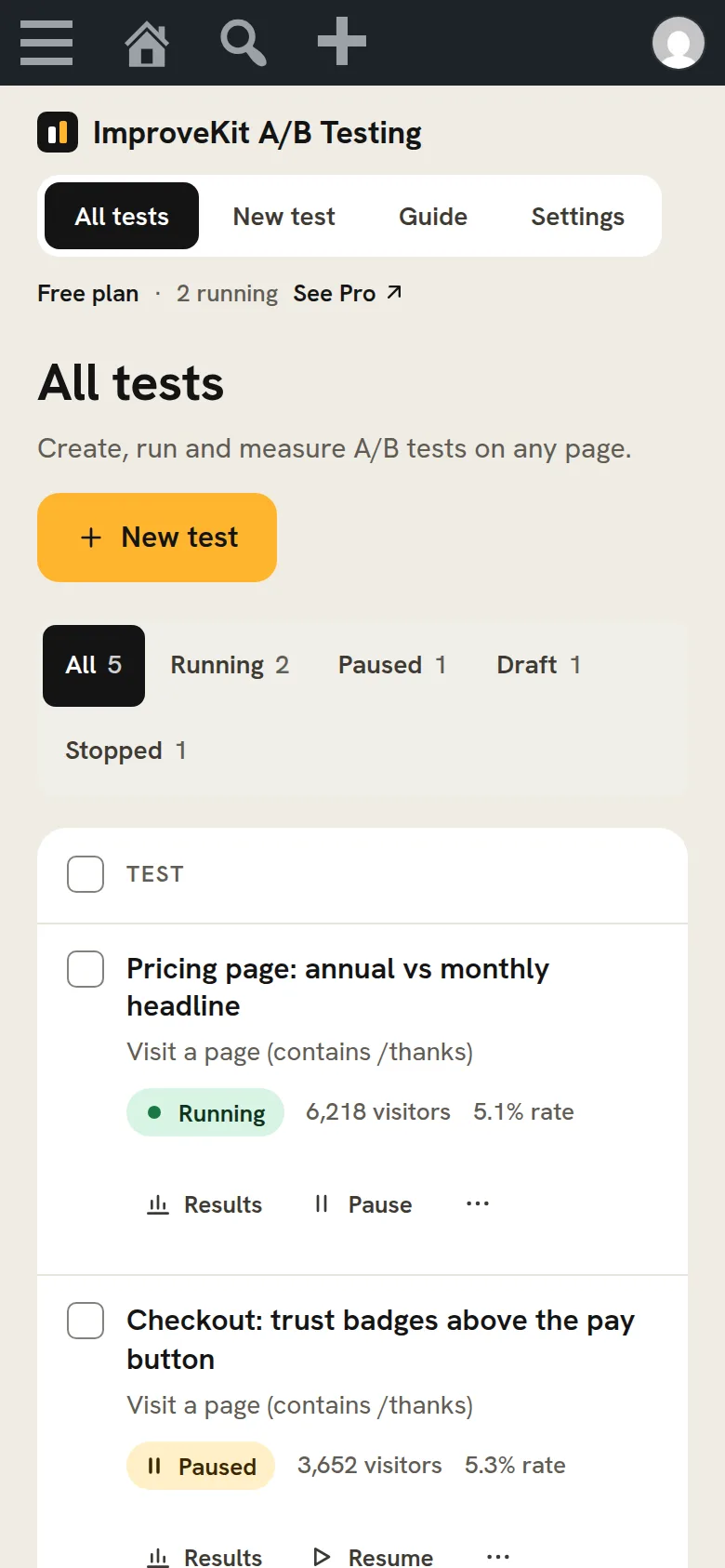Open the Checkout: trust badges above the pay button test
This screenshot has width=725, height=1568.
click(380, 1339)
